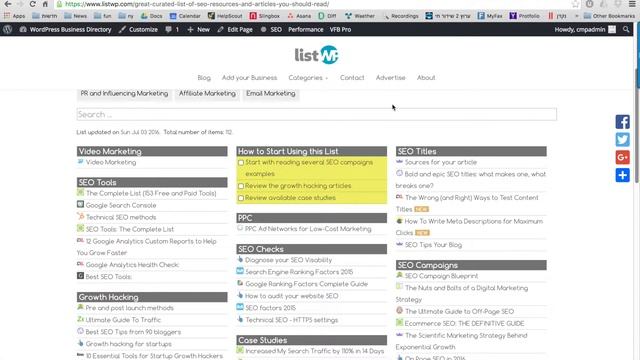Filter by Email Marketing tag

tap(271, 94)
